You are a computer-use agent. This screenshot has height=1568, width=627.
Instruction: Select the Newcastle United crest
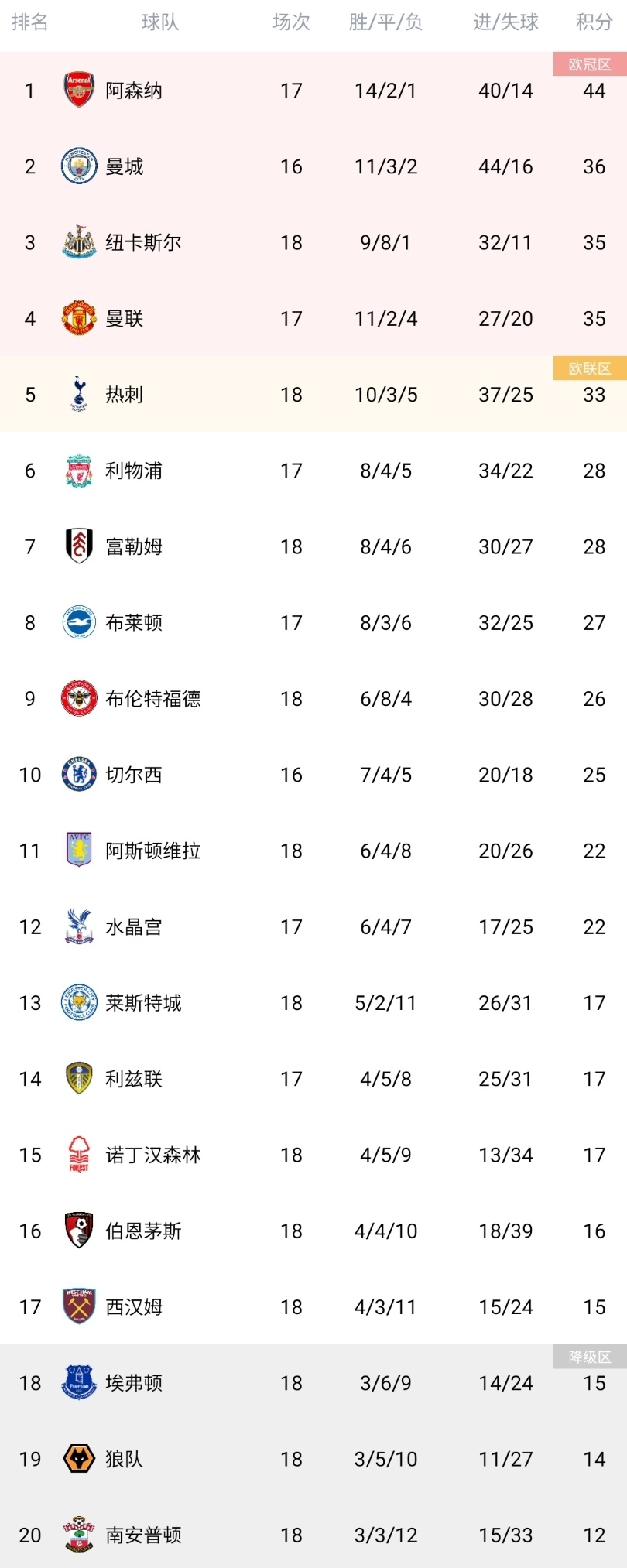coord(79,242)
